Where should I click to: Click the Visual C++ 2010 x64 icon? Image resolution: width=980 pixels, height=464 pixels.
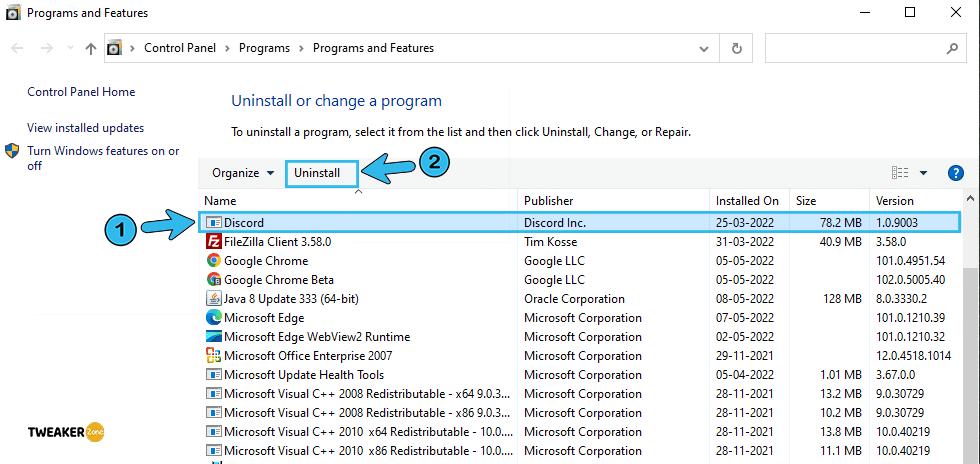point(214,432)
